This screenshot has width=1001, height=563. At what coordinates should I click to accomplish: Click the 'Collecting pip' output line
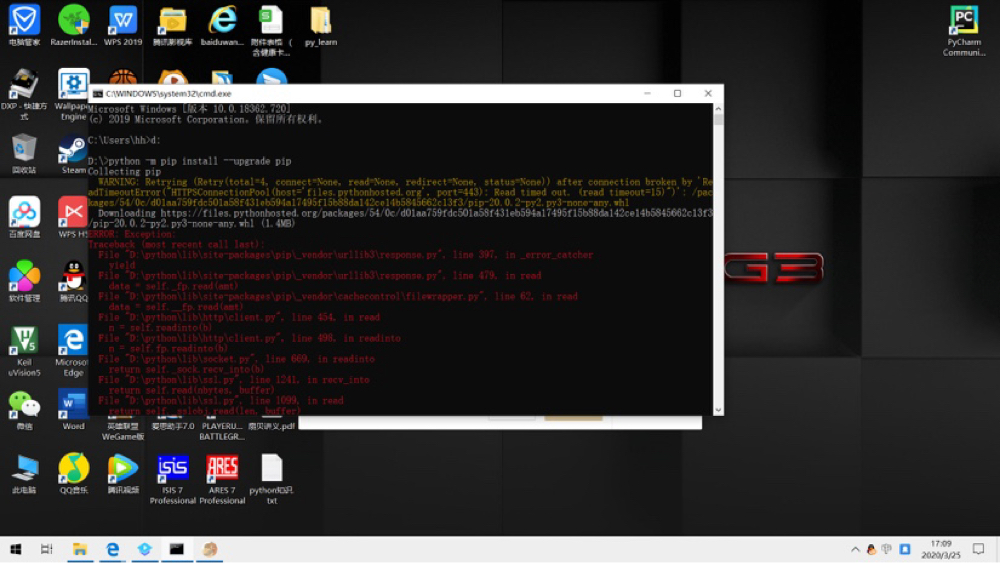click(x=124, y=171)
